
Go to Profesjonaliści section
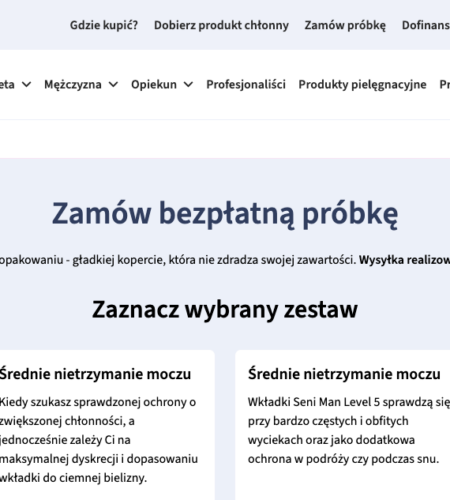tap(246, 85)
